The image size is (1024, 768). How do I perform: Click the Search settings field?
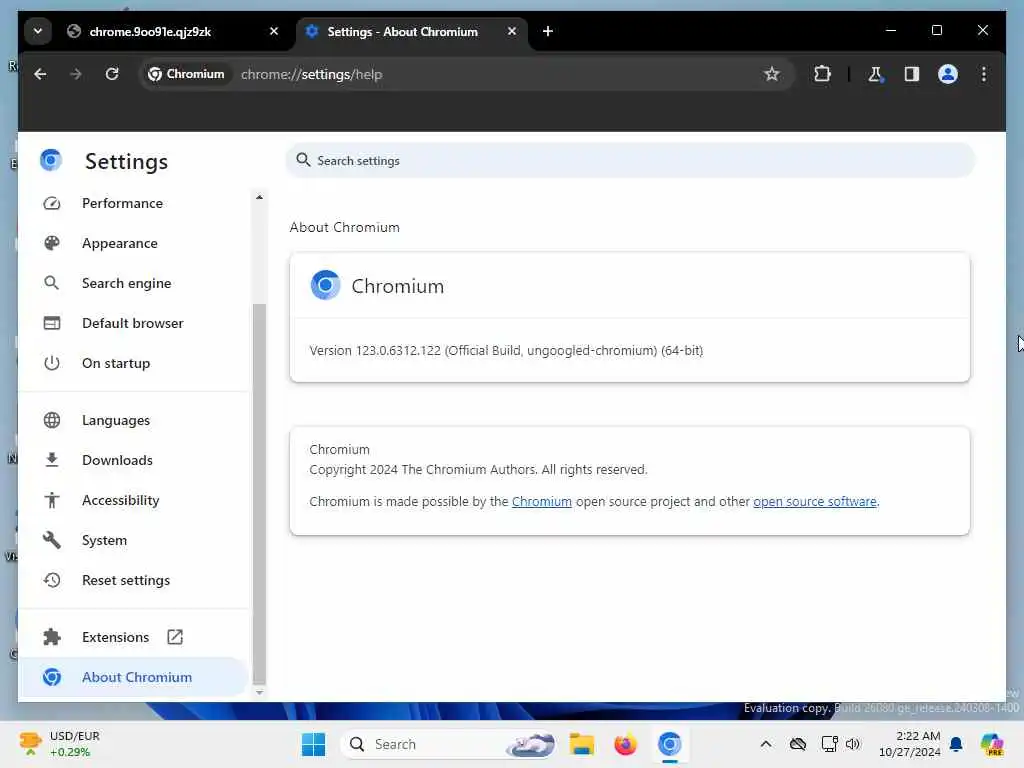pos(630,161)
